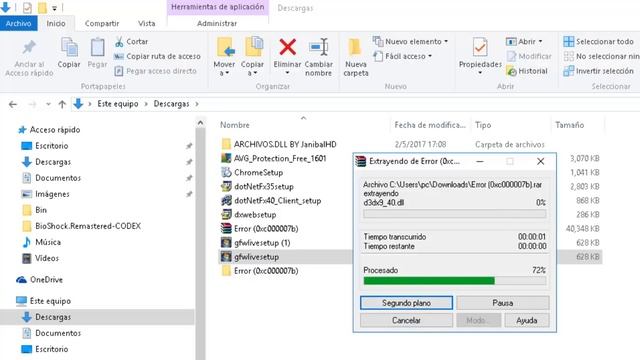Click No seleccionar ninguno
This screenshot has width=640, height=360.
click(x=602, y=56)
